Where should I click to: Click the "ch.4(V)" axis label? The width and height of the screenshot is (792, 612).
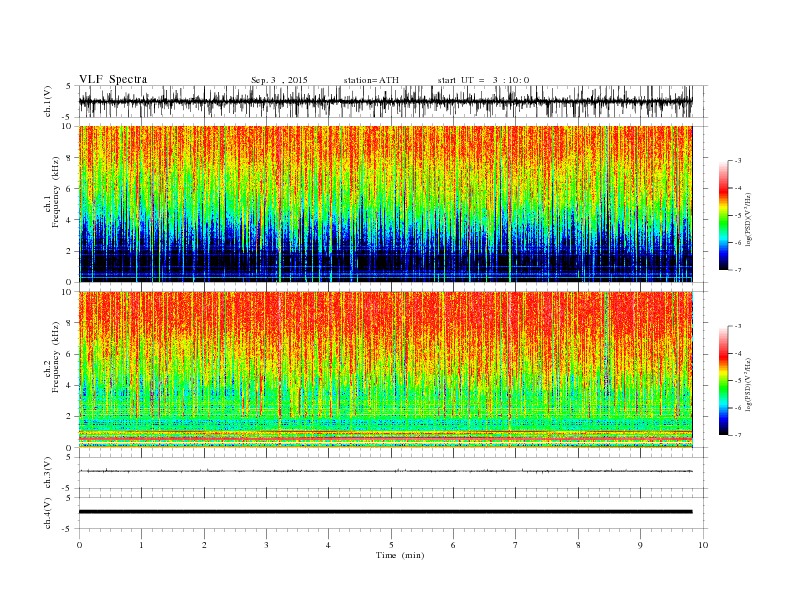(48, 513)
